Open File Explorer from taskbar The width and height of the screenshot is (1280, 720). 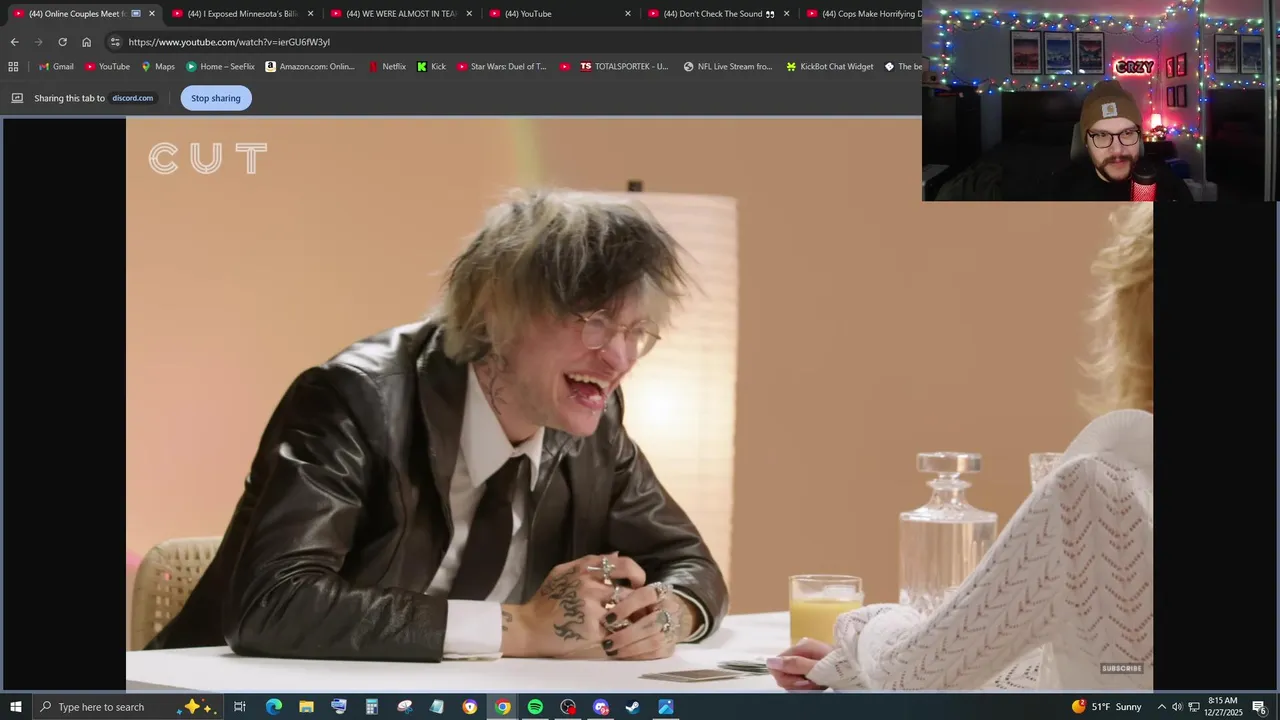point(306,707)
